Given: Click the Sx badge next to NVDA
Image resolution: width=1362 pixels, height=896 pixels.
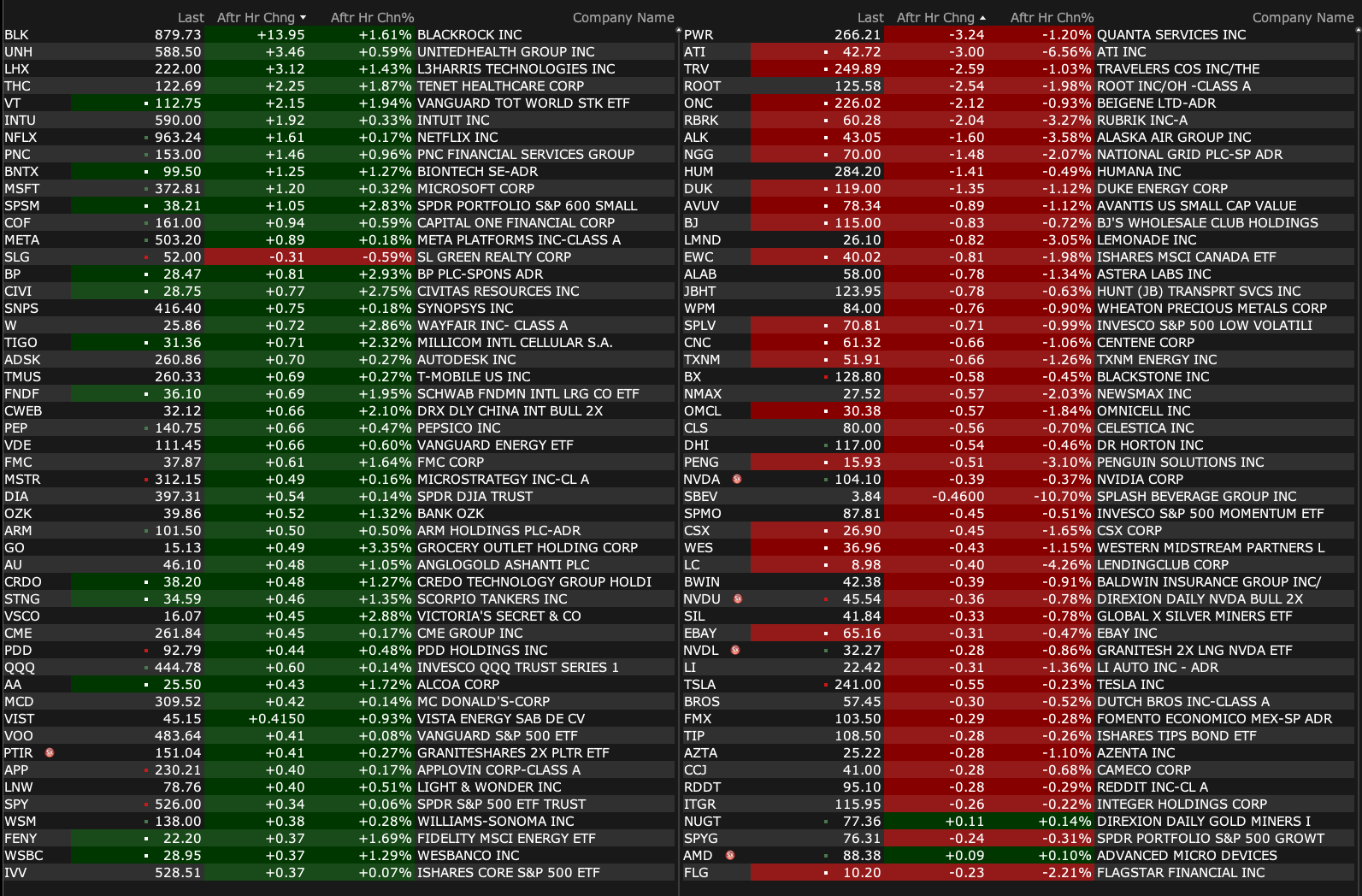Looking at the screenshot, I should [x=736, y=480].
